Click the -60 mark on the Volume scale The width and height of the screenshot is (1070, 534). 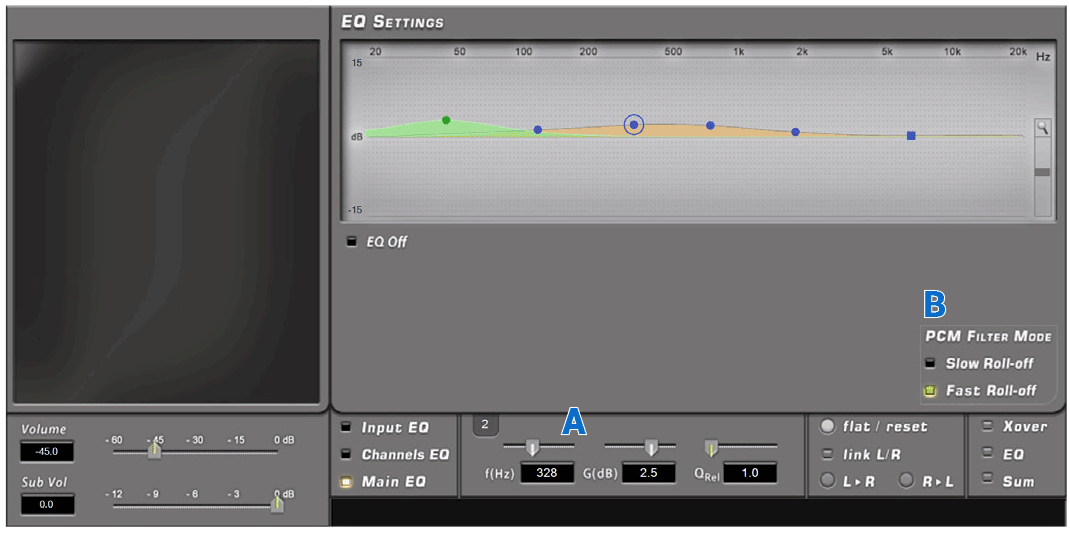113,440
